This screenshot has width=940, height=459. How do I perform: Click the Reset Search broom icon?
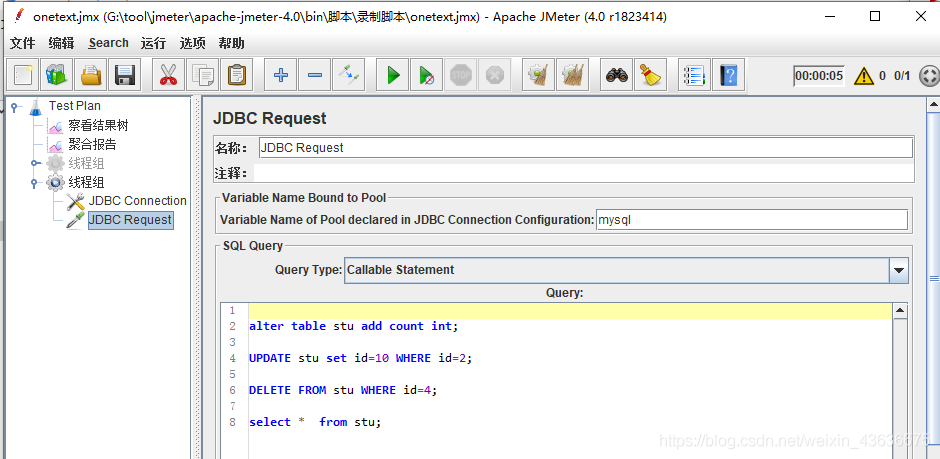point(650,76)
